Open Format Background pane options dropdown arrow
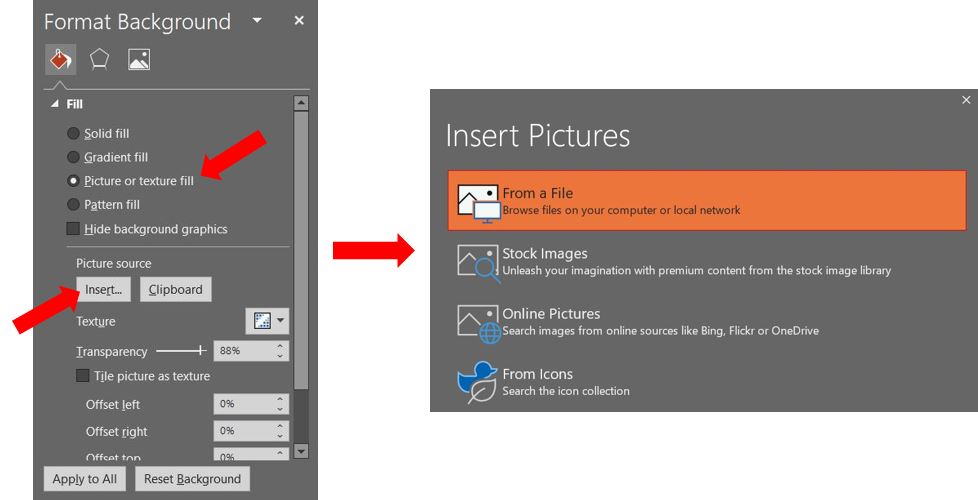This screenshot has width=978, height=500. coord(257,21)
